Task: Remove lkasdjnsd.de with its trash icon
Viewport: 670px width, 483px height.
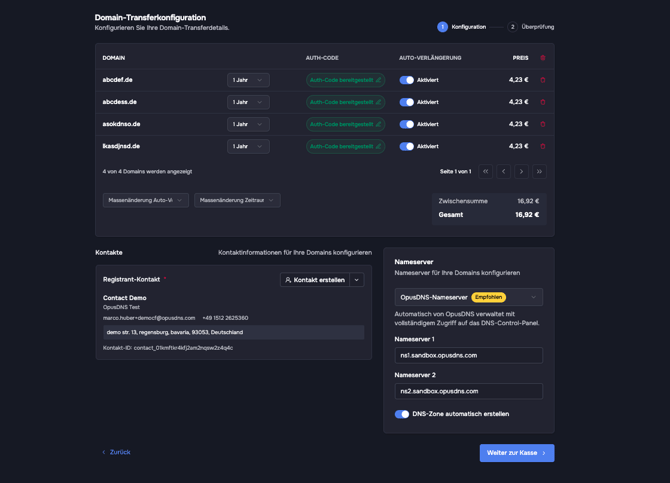Action: point(543,146)
